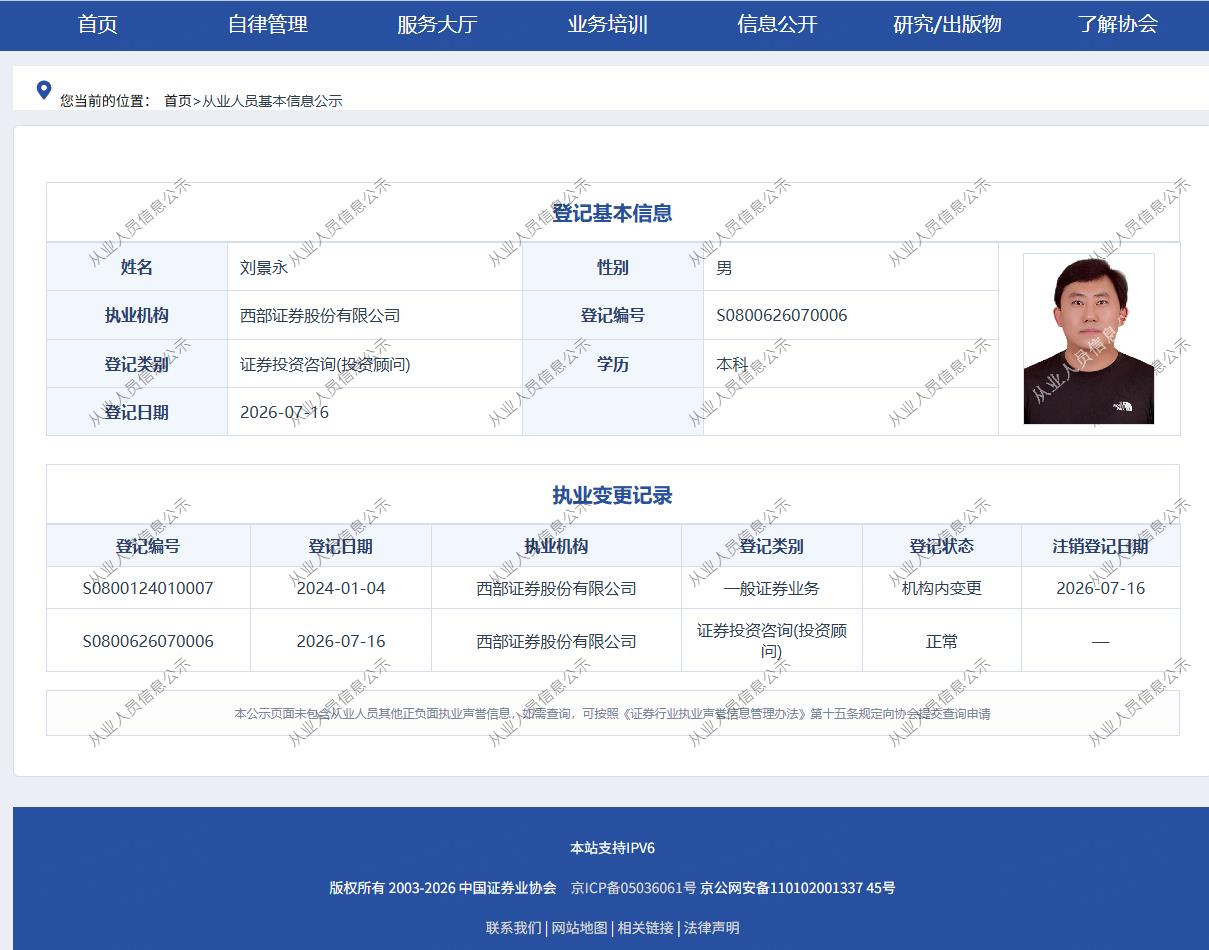1209x950 pixels.
Task: Click the registrant's profile photo
Action: pos(1089,339)
